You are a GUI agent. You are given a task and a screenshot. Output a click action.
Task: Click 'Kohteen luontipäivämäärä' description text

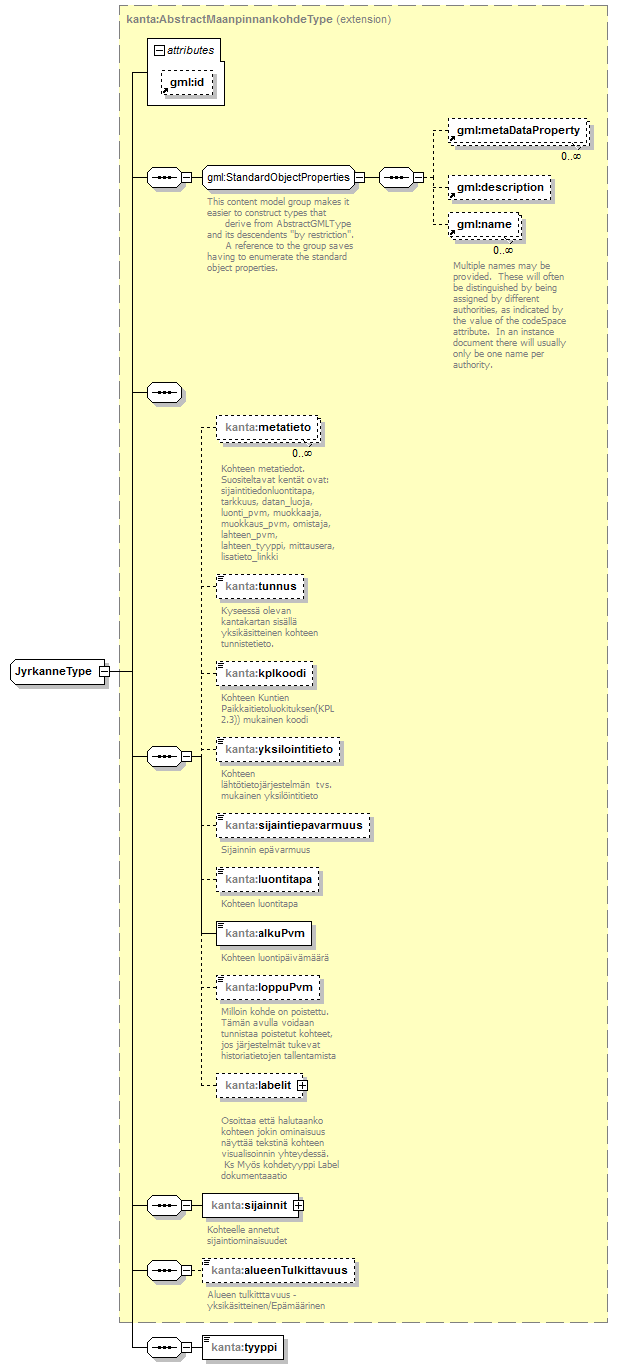(x=275, y=957)
